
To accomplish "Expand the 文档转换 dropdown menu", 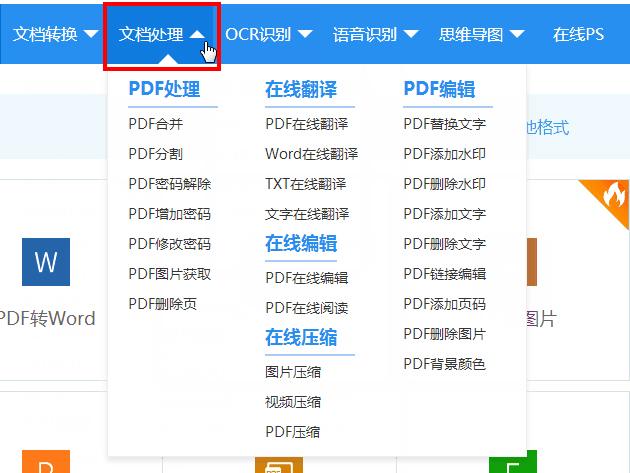I will tap(55, 34).
